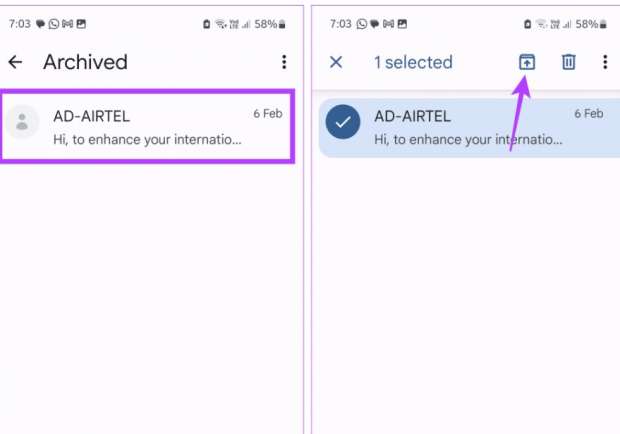Tap the back arrow beside Archived
The height and width of the screenshot is (434, 620).
coord(15,62)
